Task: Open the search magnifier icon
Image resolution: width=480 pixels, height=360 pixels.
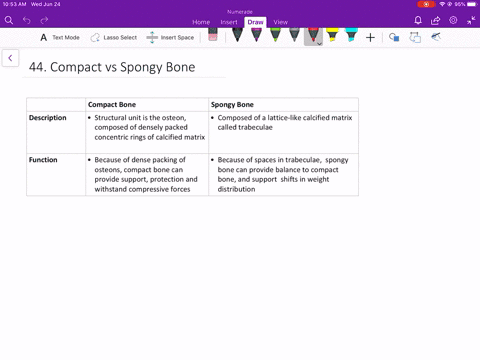Action: click(9, 21)
